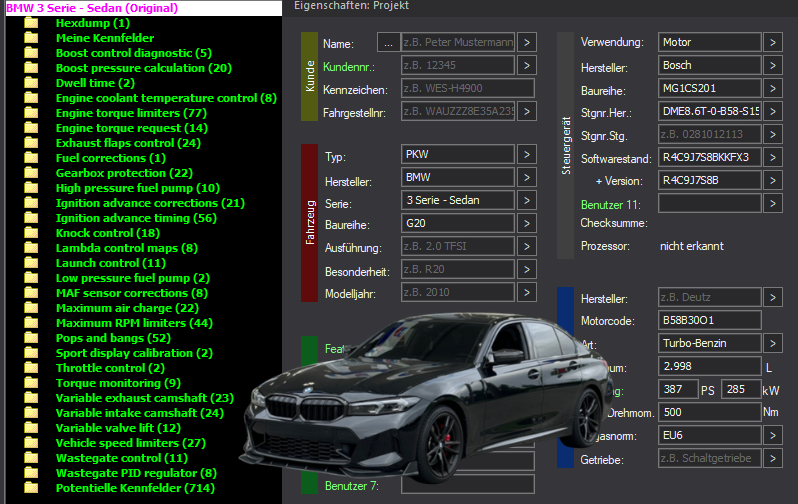Open arrow for Serie 3 Serie - Sedan
The height and width of the screenshot is (504, 798).
[527, 200]
